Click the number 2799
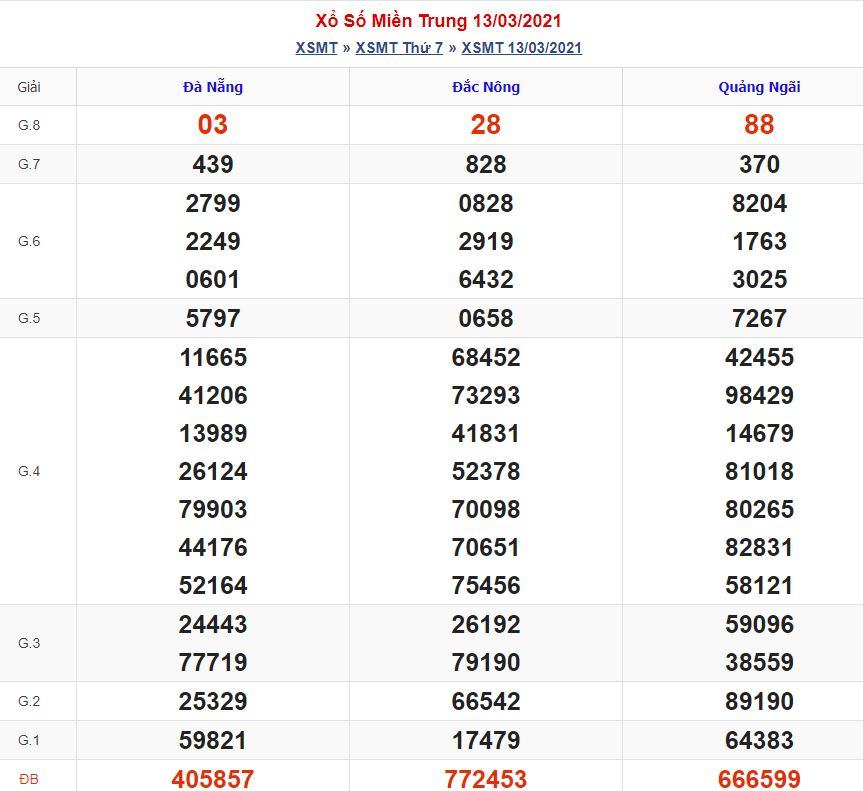863x791 pixels. click(x=213, y=203)
